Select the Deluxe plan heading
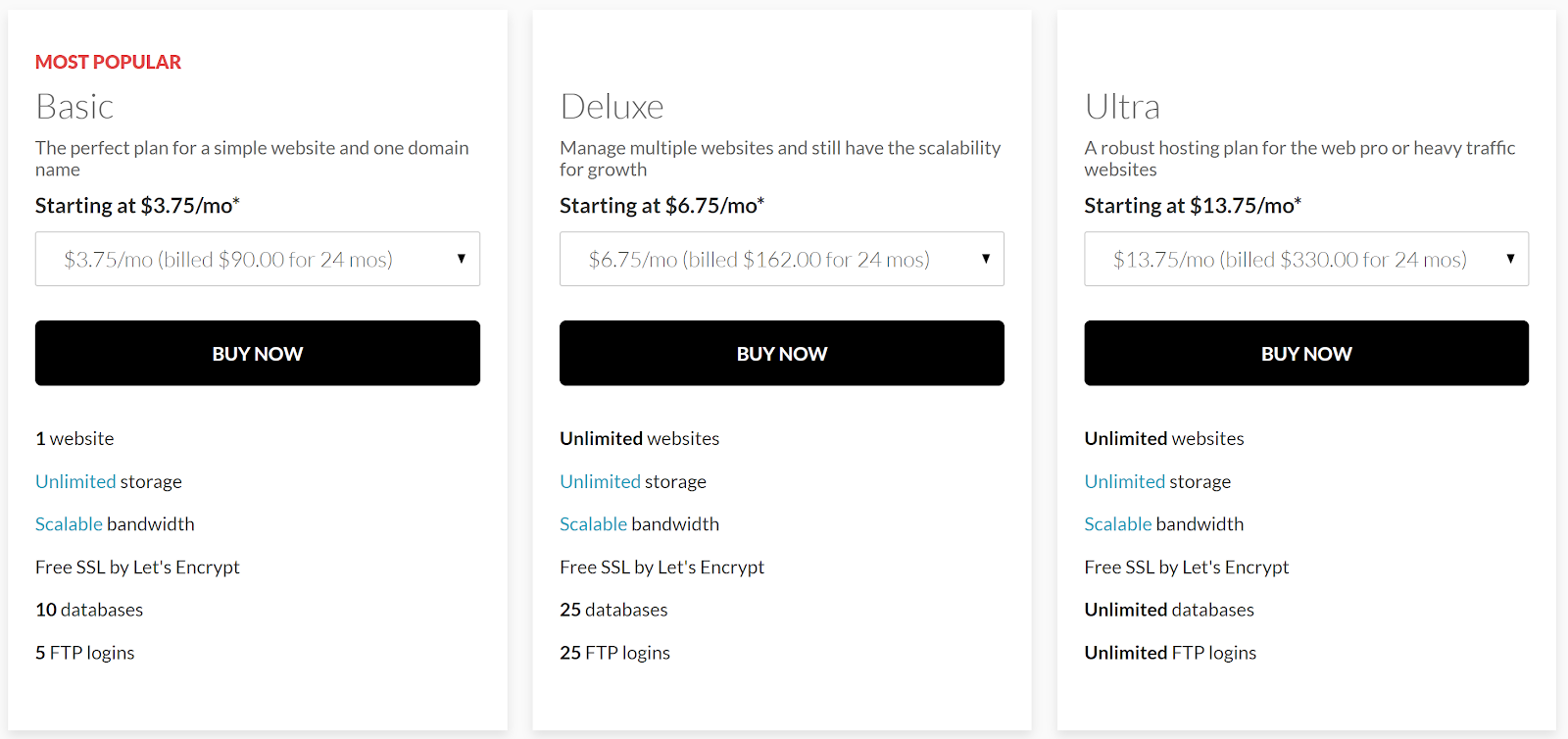Viewport: 1568px width, 739px height. pos(612,106)
